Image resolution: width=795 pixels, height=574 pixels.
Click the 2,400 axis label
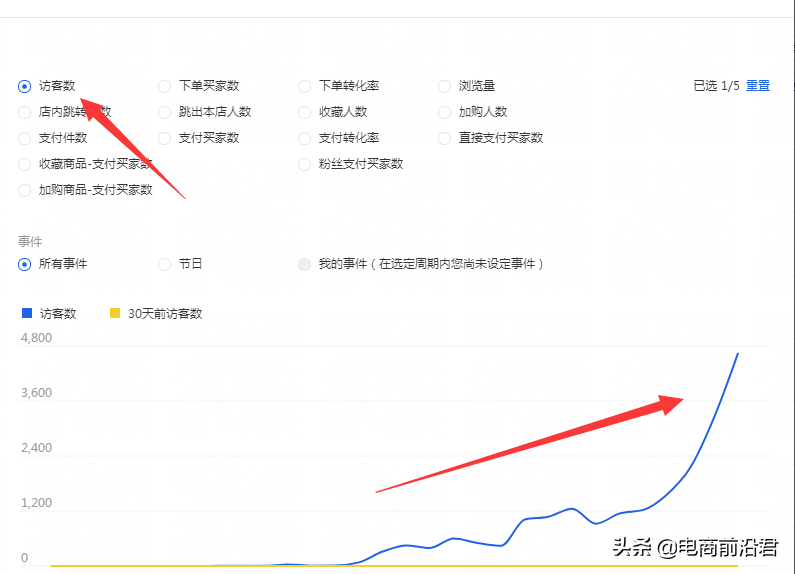coord(37,448)
